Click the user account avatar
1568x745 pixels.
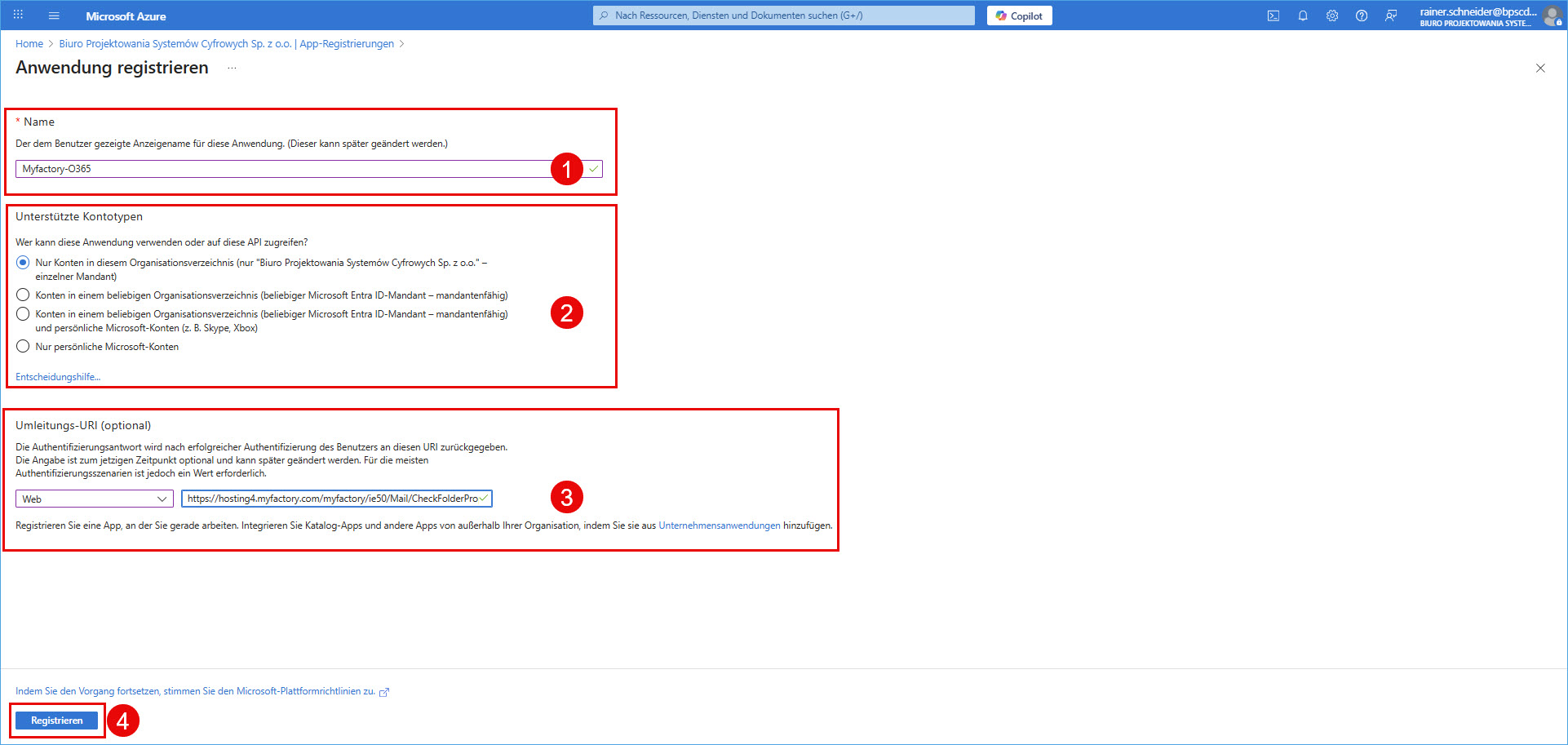(x=1552, y=16)
